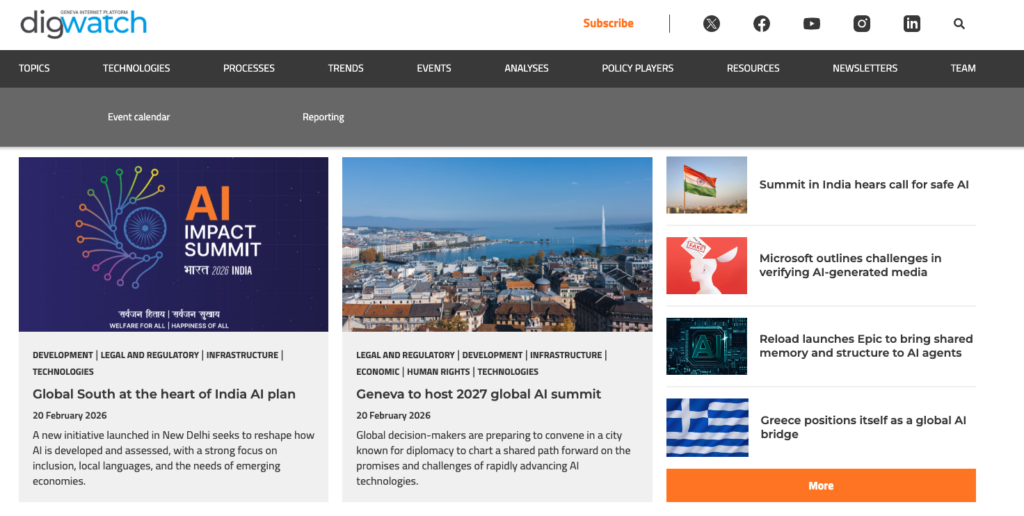Open the Newsletters menu
The height and width of the screenshot is (516, 1024).
tap(865, 68)
